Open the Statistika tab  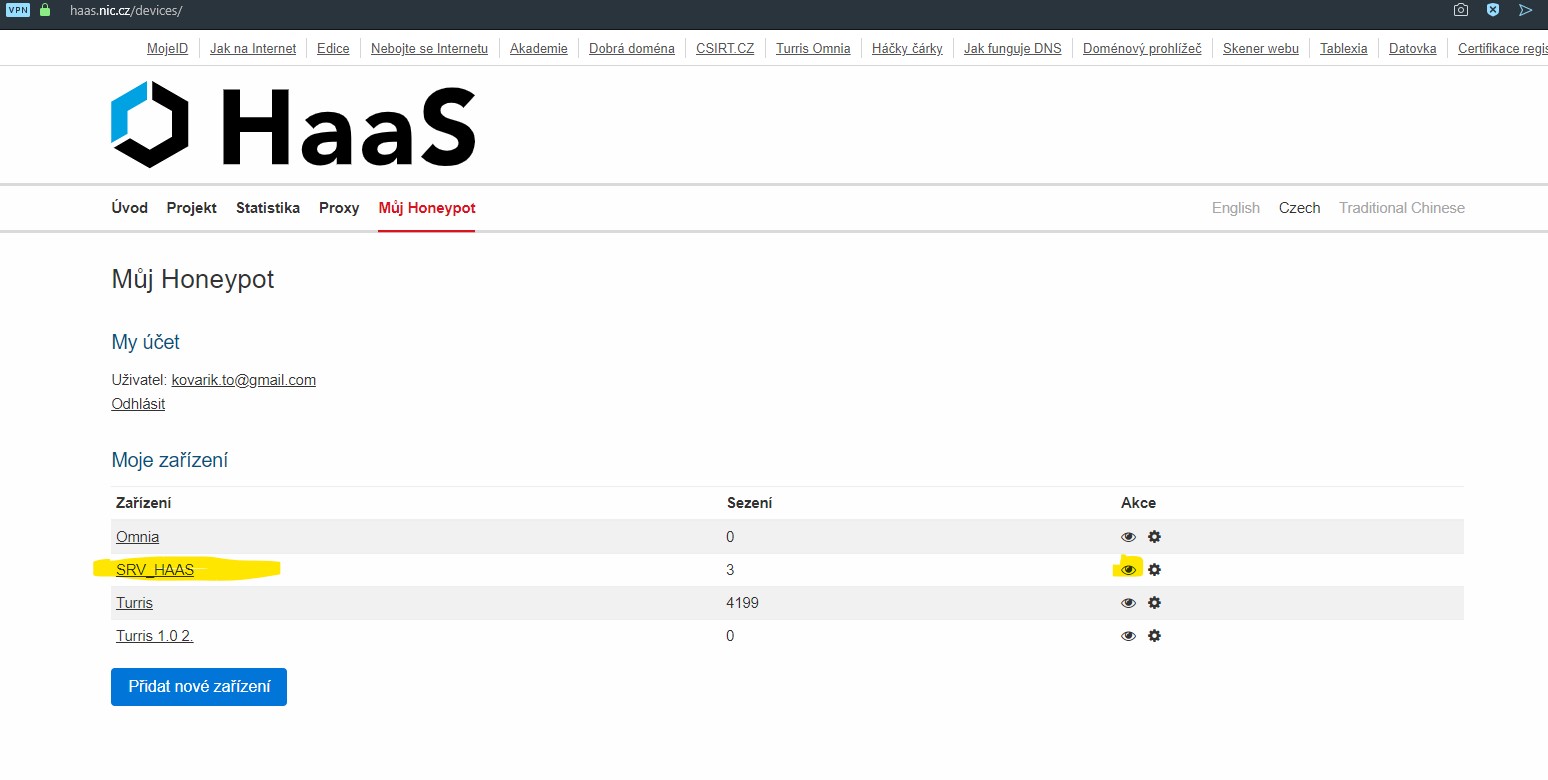pyautogui.click(x=268, y=208)
